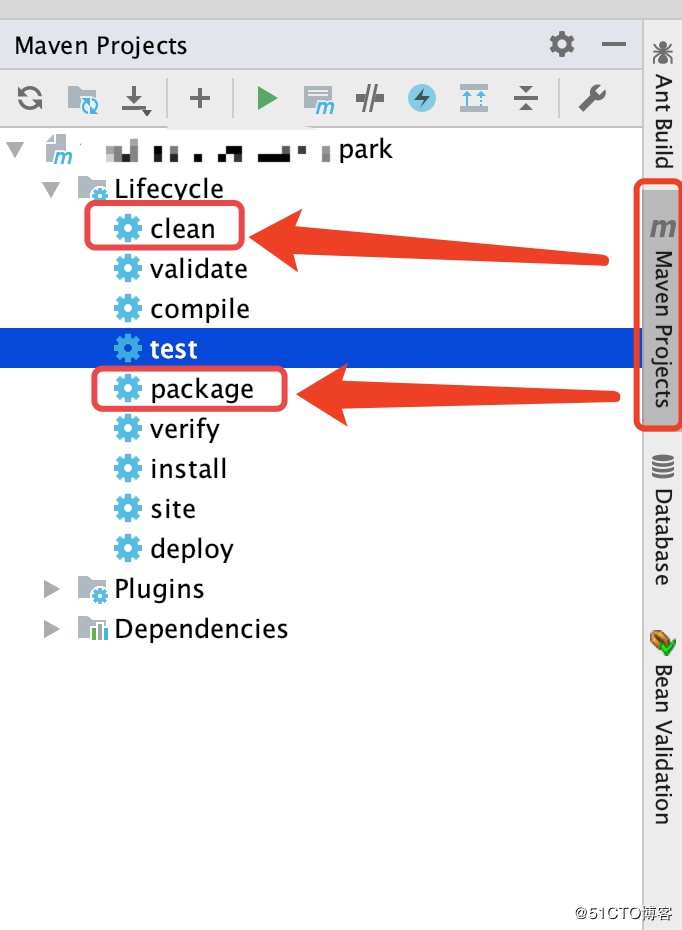
Task: Click Maven project icon beside park
Action: click(59, 149)
